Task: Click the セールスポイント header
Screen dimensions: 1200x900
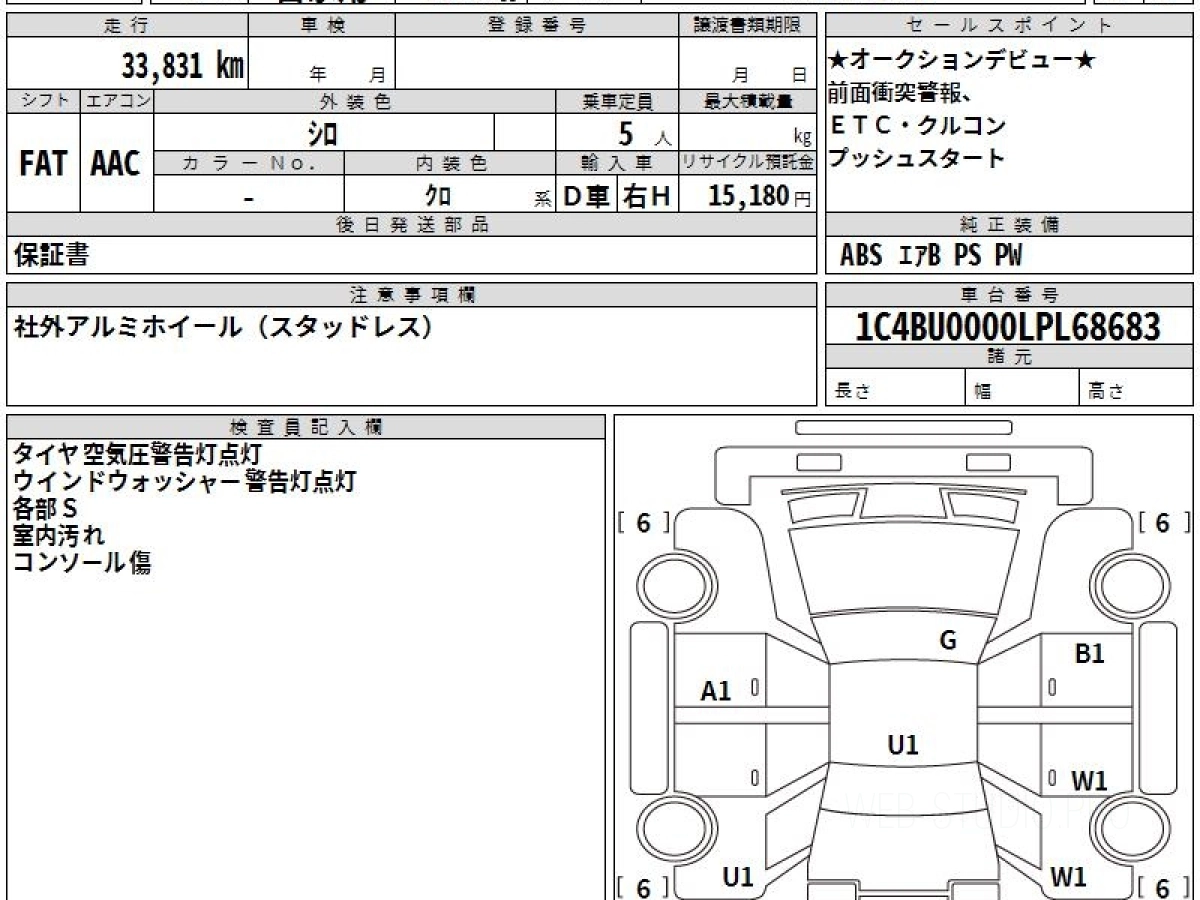Action: pos(1009,26)
